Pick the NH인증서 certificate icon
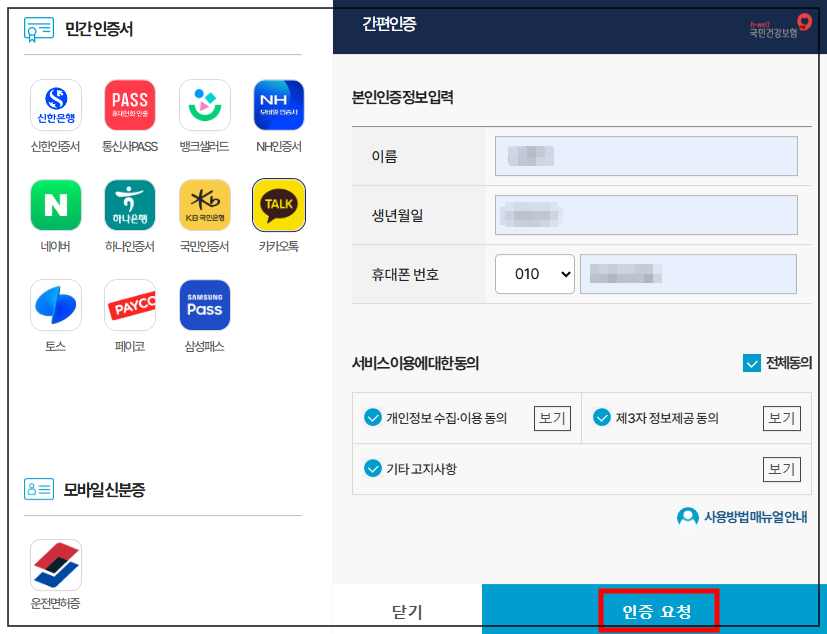Viewport: 827px width, 634px height. click(x=279, y=105)
